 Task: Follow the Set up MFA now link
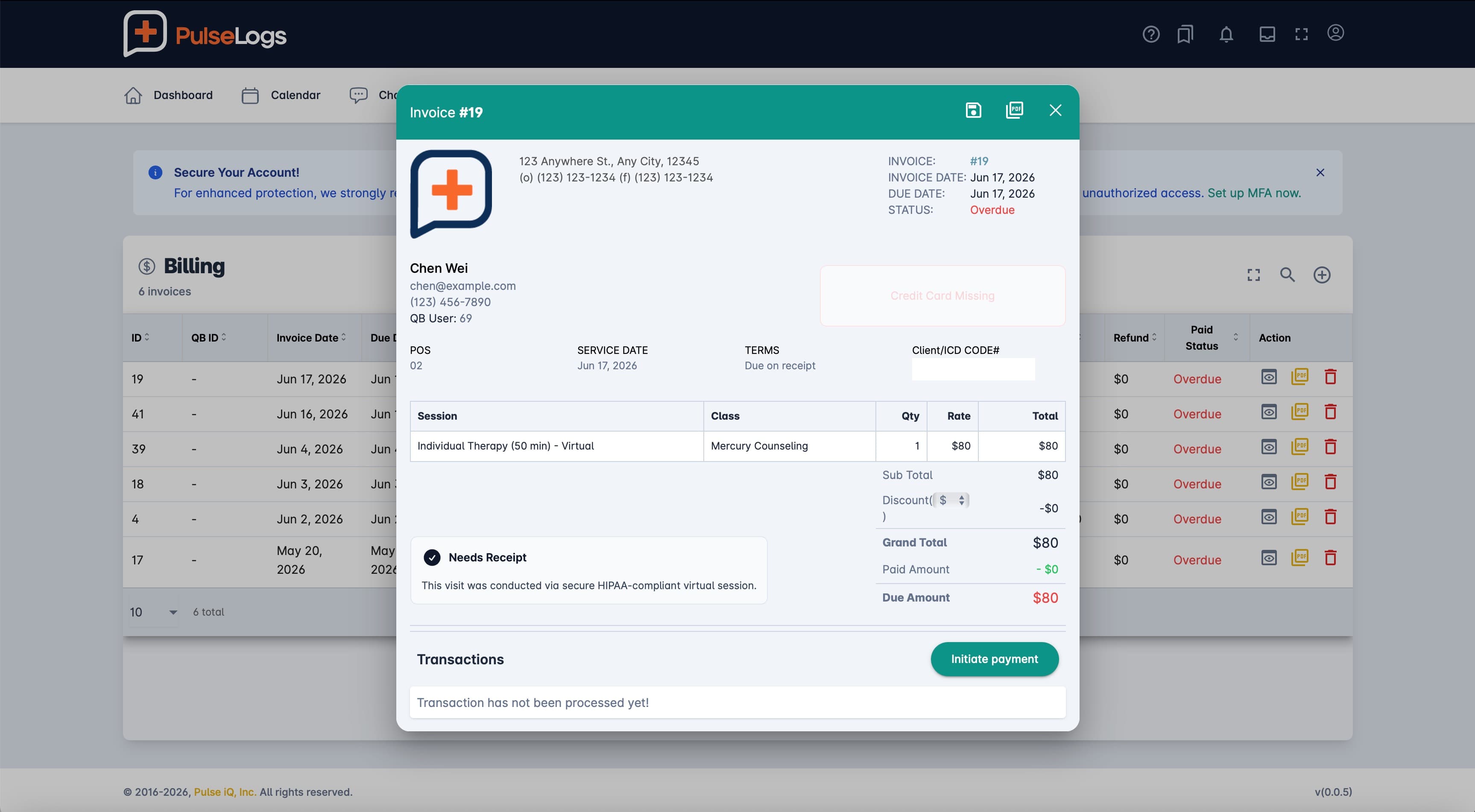1254,193
